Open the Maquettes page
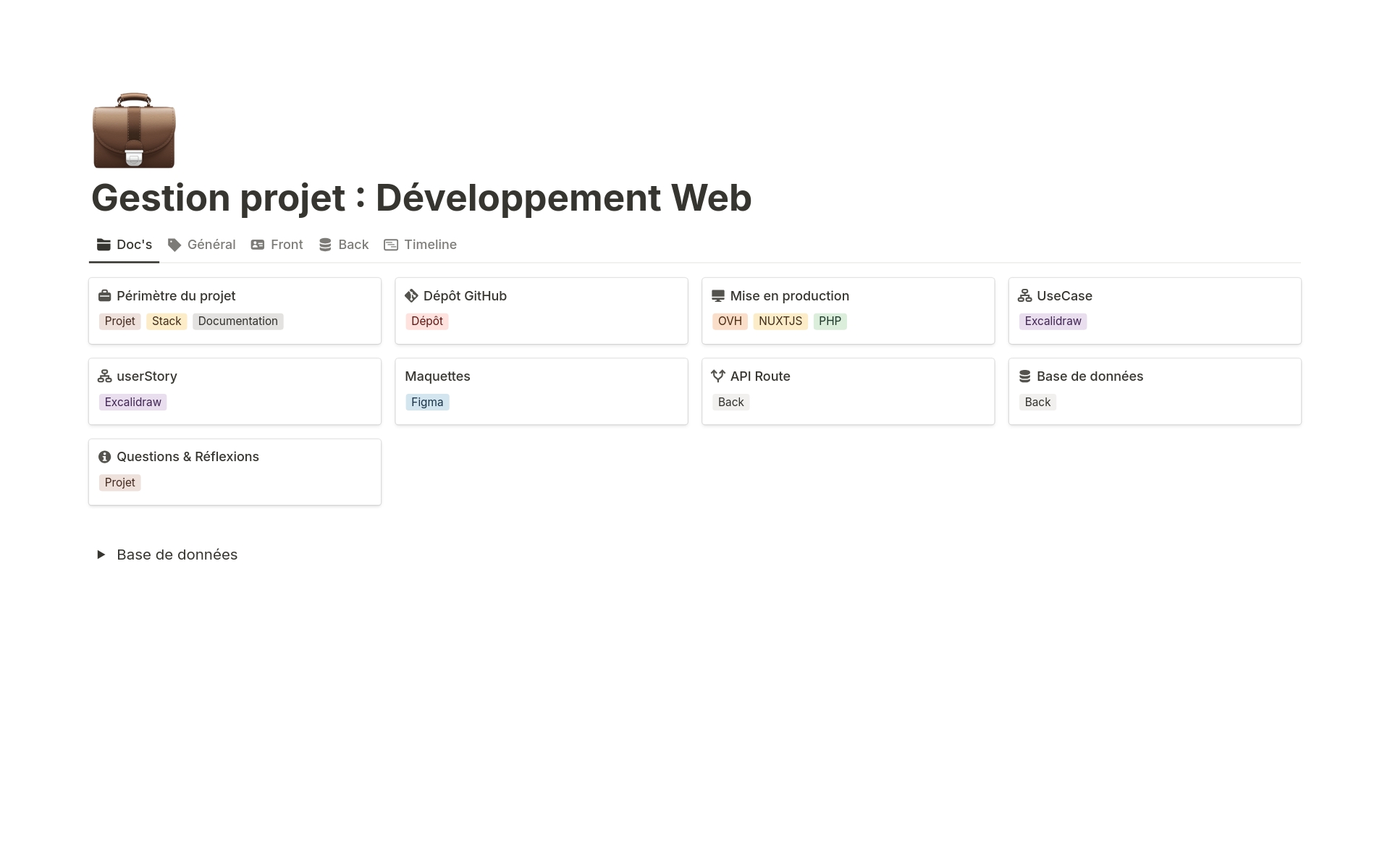 point(437,376)
